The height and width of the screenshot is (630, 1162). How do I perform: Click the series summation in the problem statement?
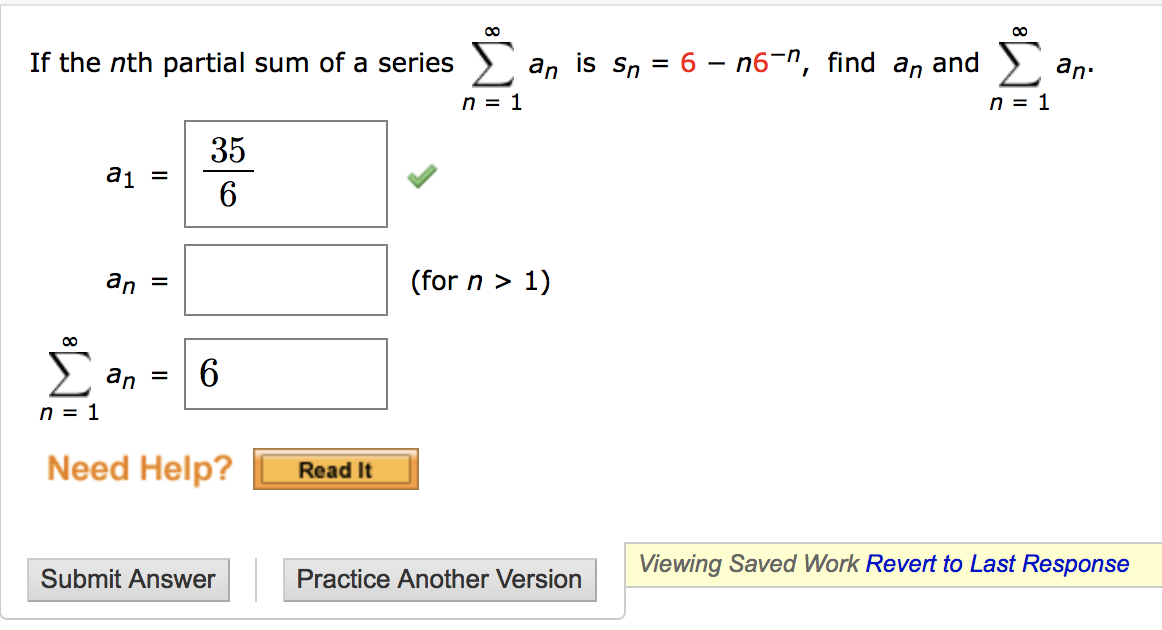coord(492,62)
